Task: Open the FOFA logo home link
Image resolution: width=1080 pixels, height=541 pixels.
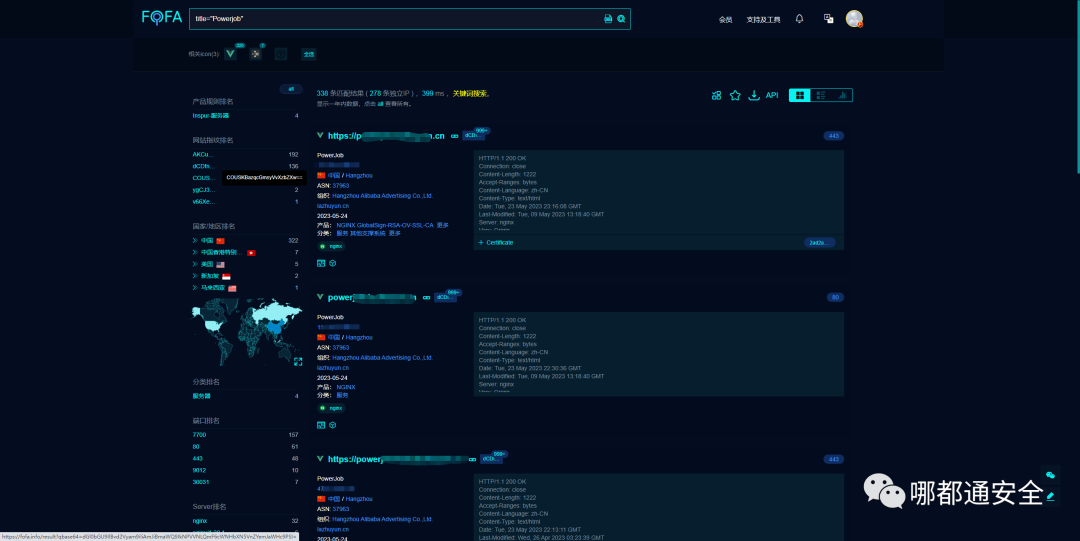Action: click(162, 17)
